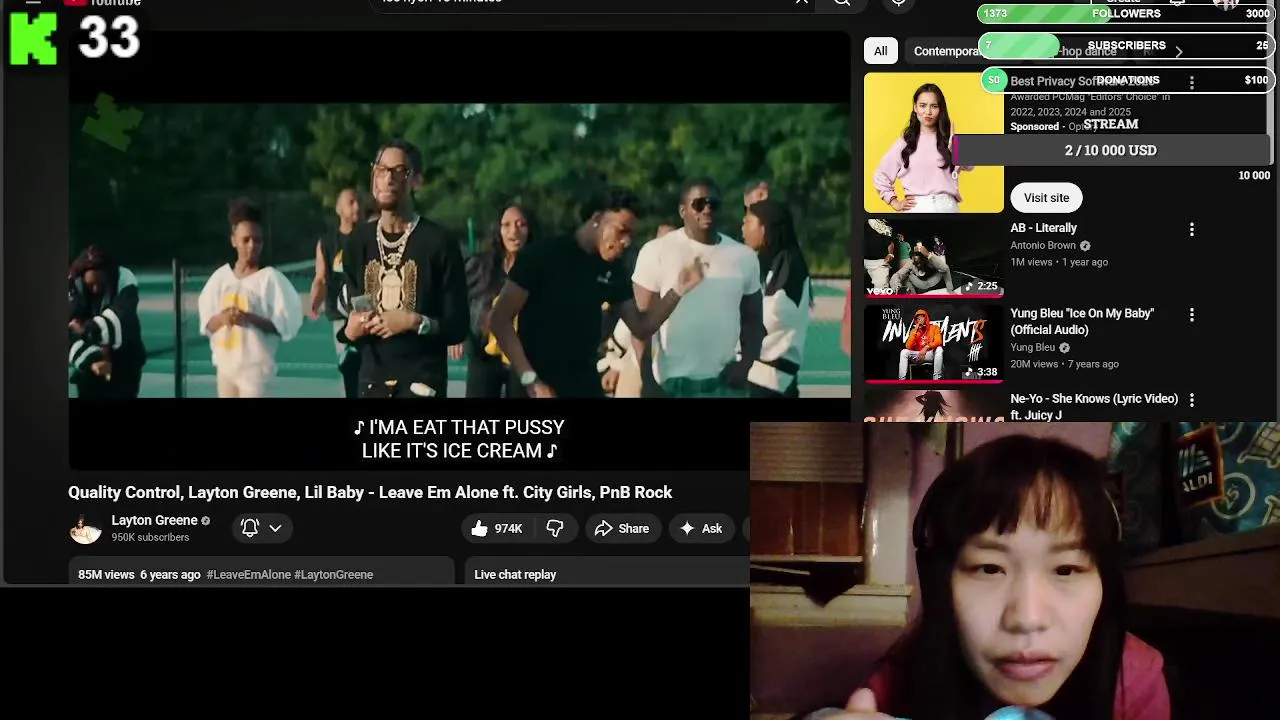Open more options for Ice On My Baby

pyautogui.click(x=1191, y=314)
